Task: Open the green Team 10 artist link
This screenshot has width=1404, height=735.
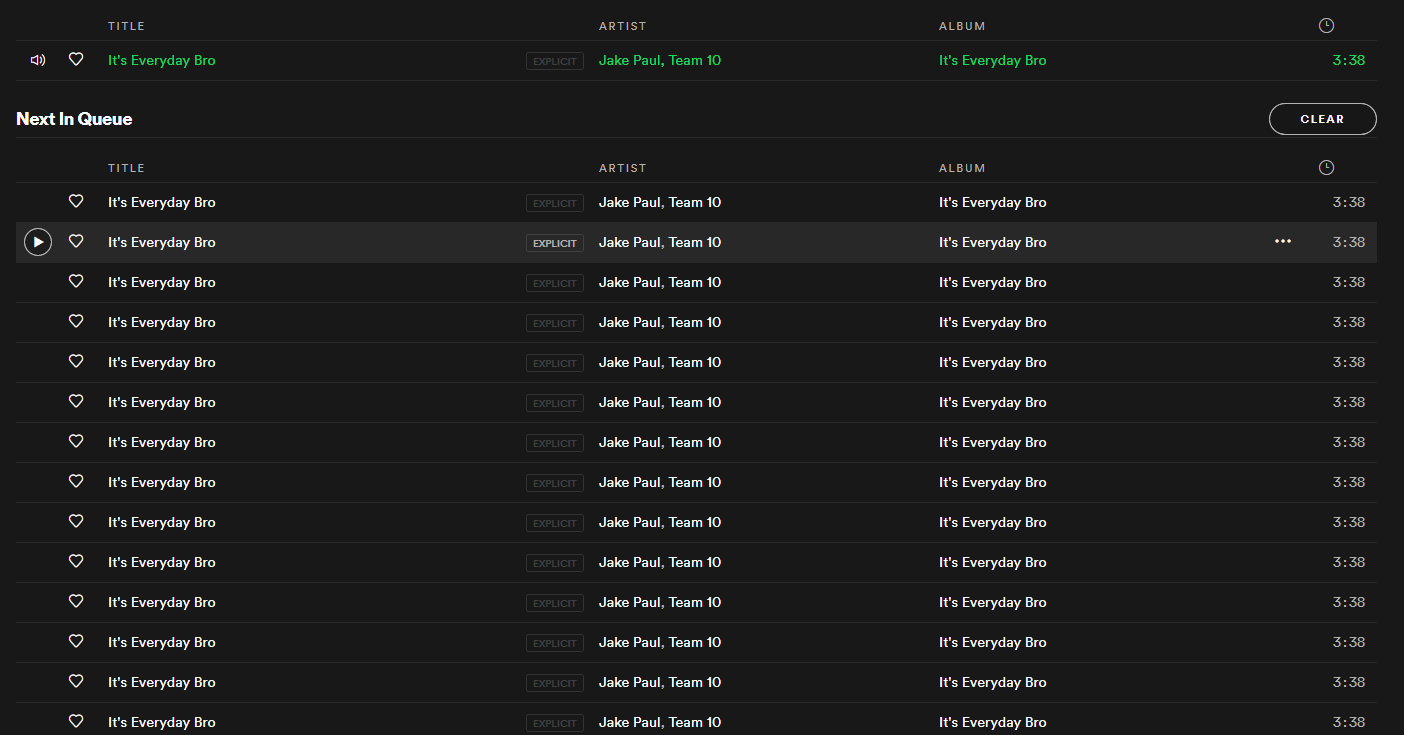Action: (695, 60)
